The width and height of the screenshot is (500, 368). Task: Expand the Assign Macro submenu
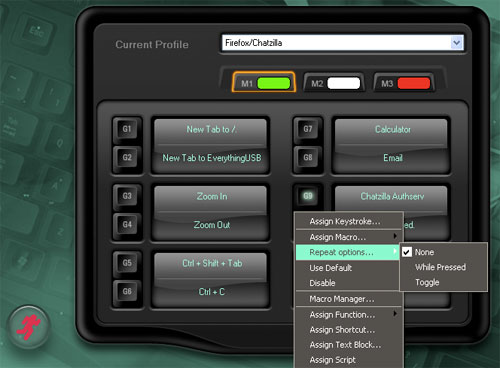click(348, 237)
